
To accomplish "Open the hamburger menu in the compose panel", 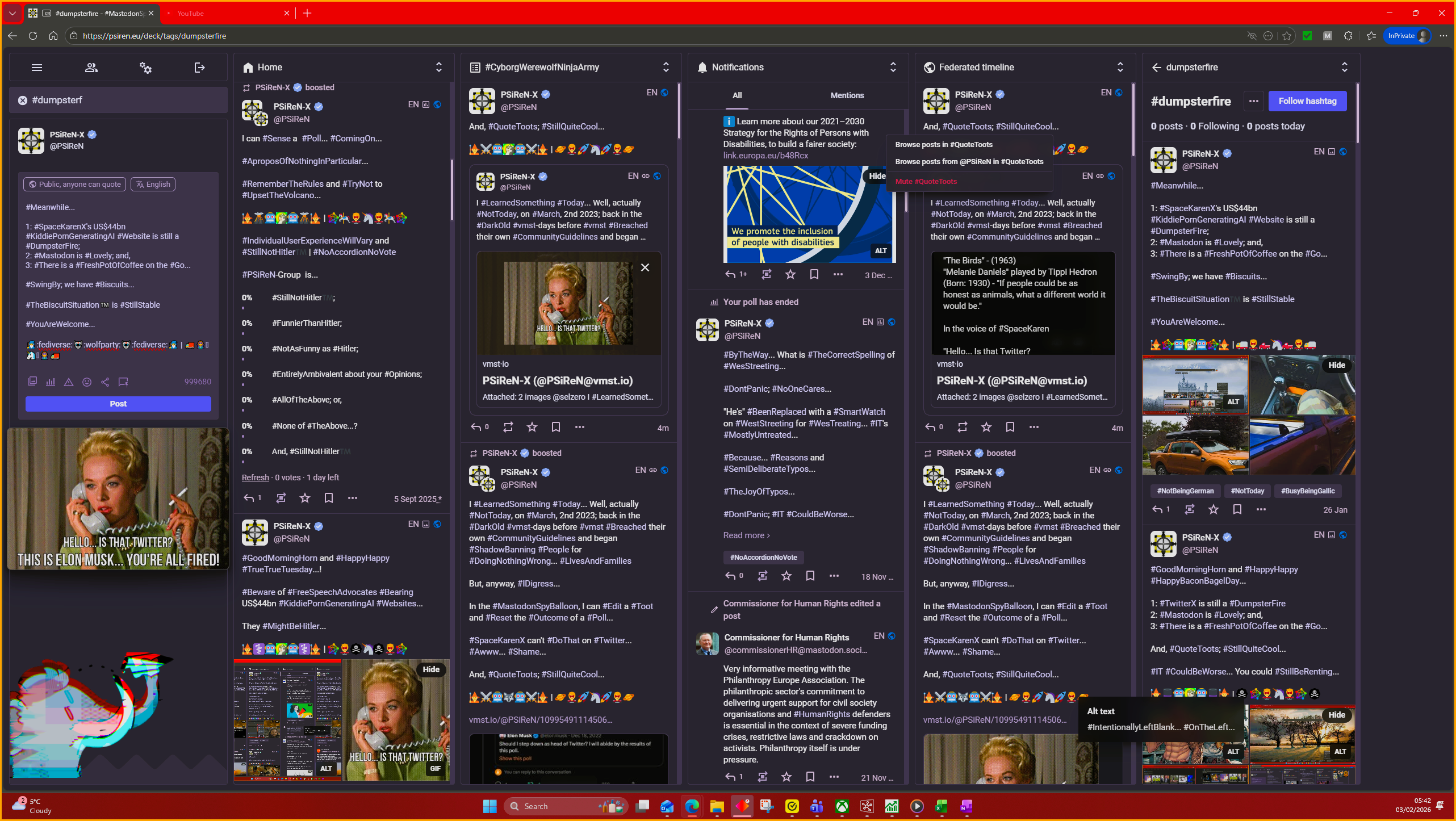I will pos(37,68).
